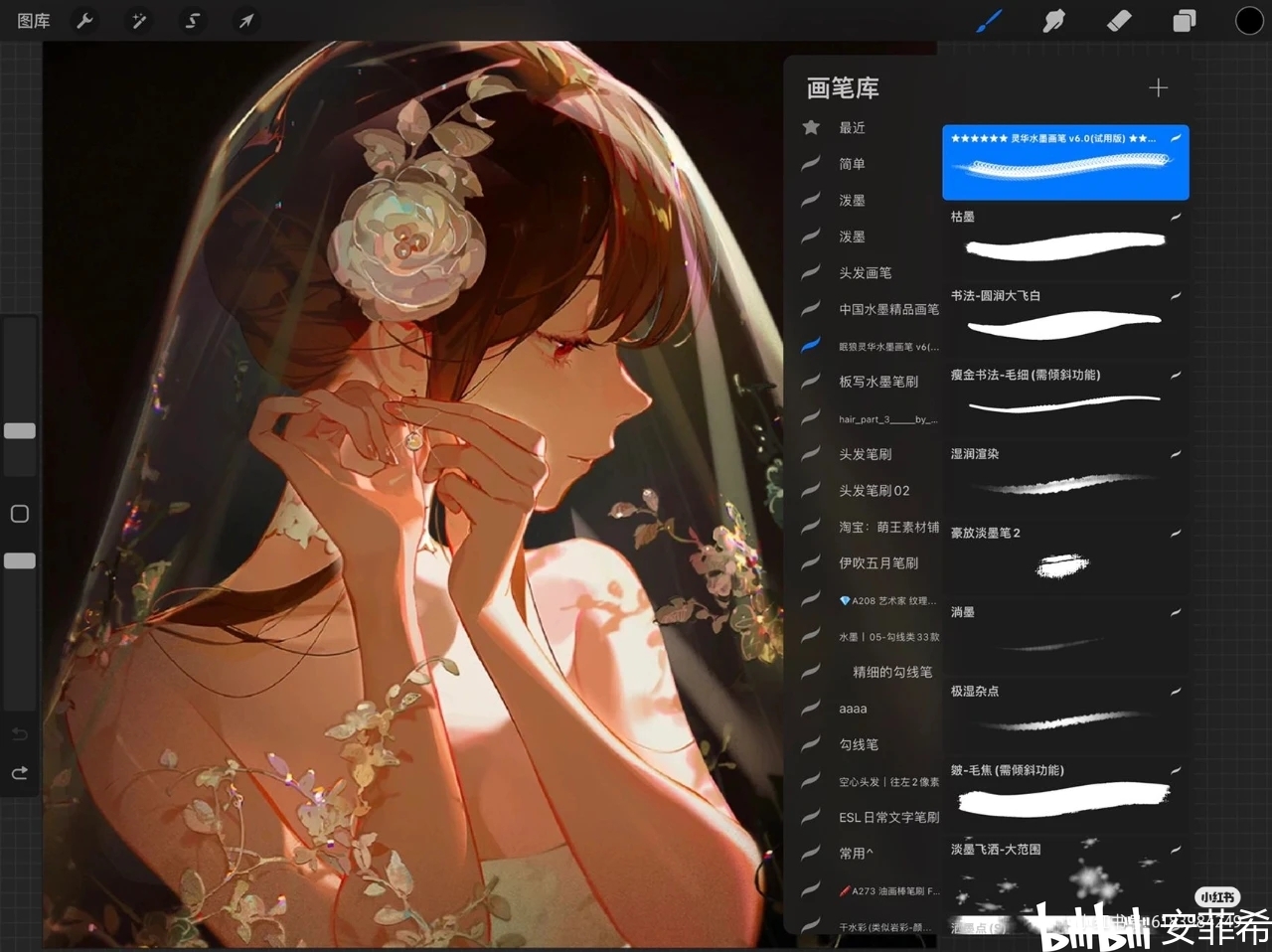
Task: Open the Adjustments magic wand menu
Action: pos(139,21)
